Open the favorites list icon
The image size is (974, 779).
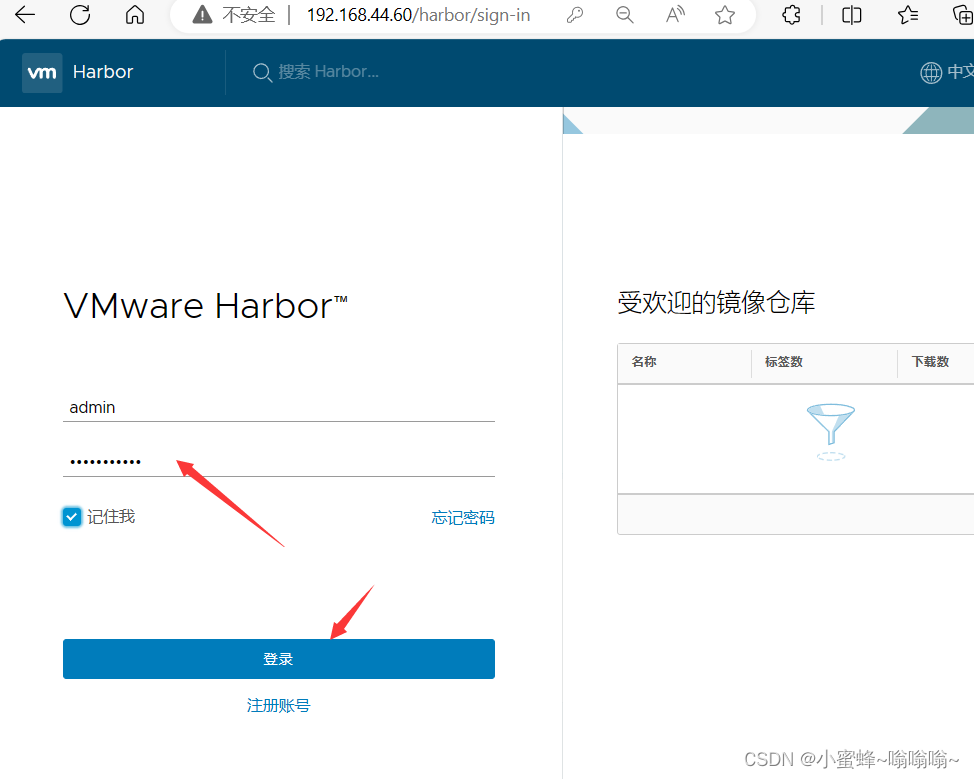[x=908, y=14]
